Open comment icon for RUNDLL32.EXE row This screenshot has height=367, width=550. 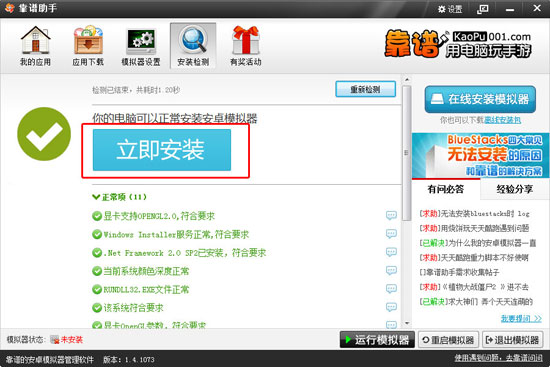pos(391,289)
